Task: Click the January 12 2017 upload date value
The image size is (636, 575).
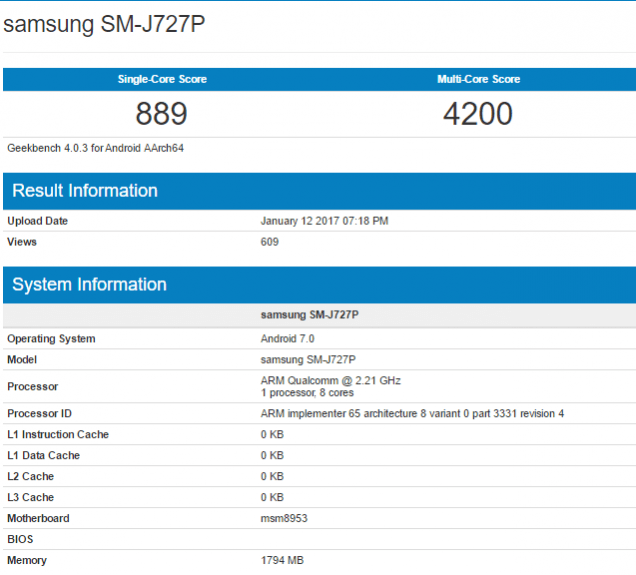Action: coord(325,221)
